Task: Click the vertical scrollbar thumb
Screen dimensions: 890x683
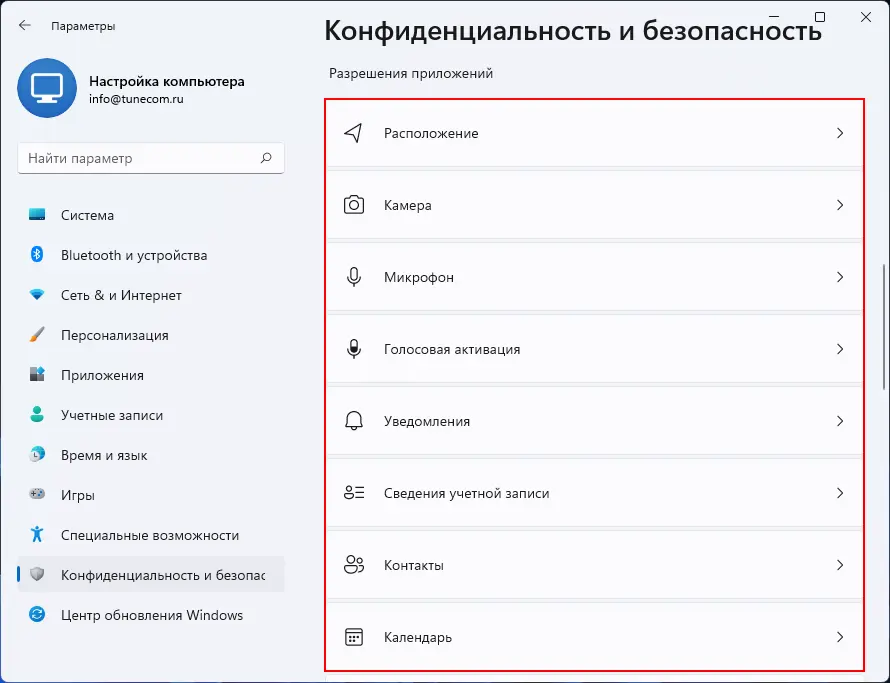Action: pyautogui.click(x=884, y=326)
